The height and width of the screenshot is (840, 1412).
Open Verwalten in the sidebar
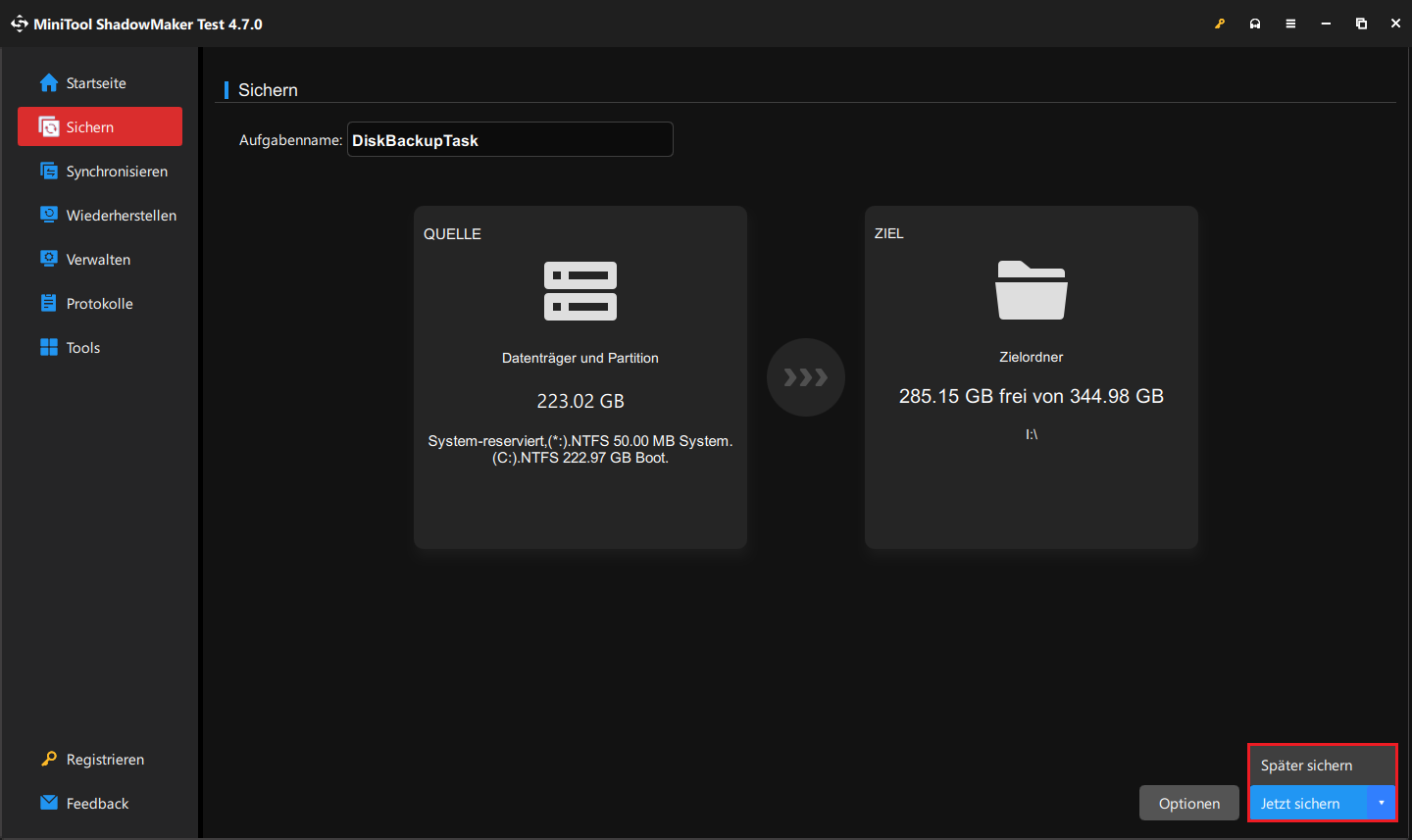(98, 260)
